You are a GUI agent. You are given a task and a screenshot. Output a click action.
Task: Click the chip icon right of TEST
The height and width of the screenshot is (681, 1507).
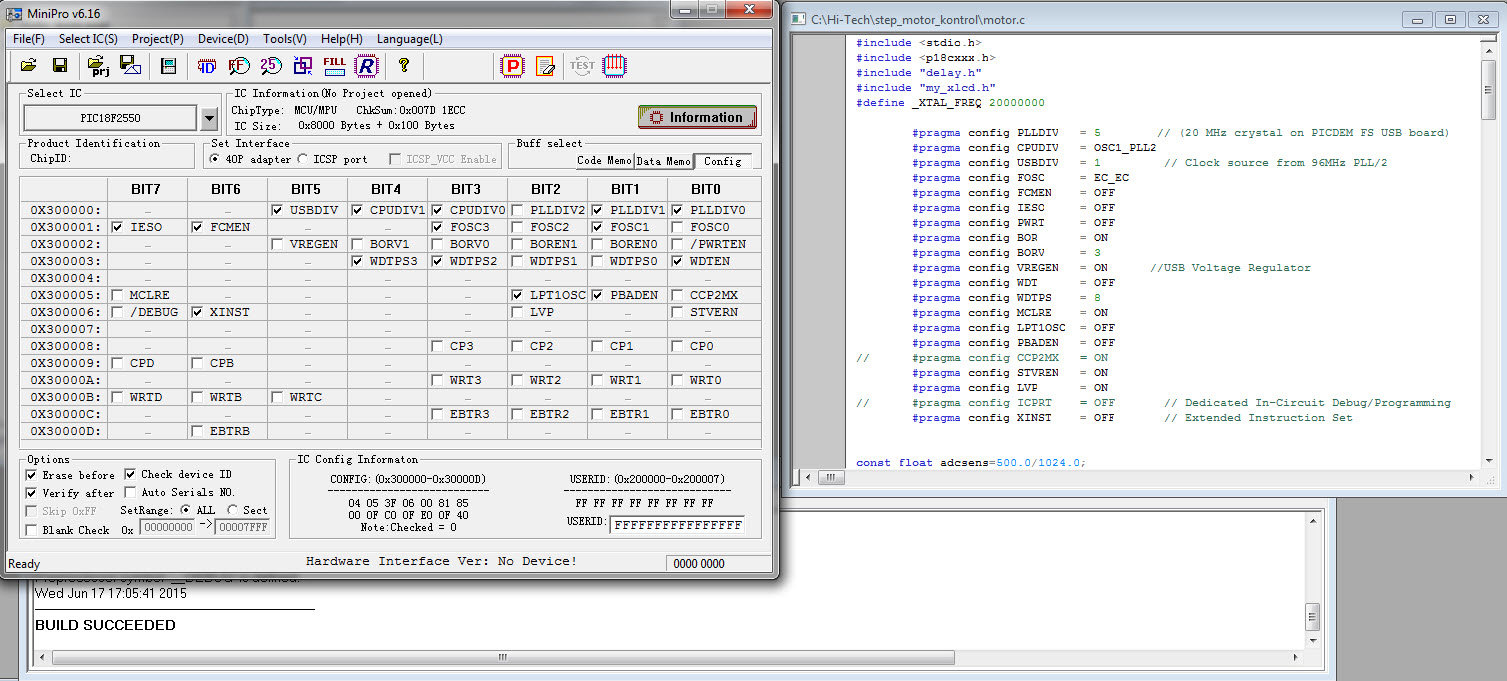614,66
